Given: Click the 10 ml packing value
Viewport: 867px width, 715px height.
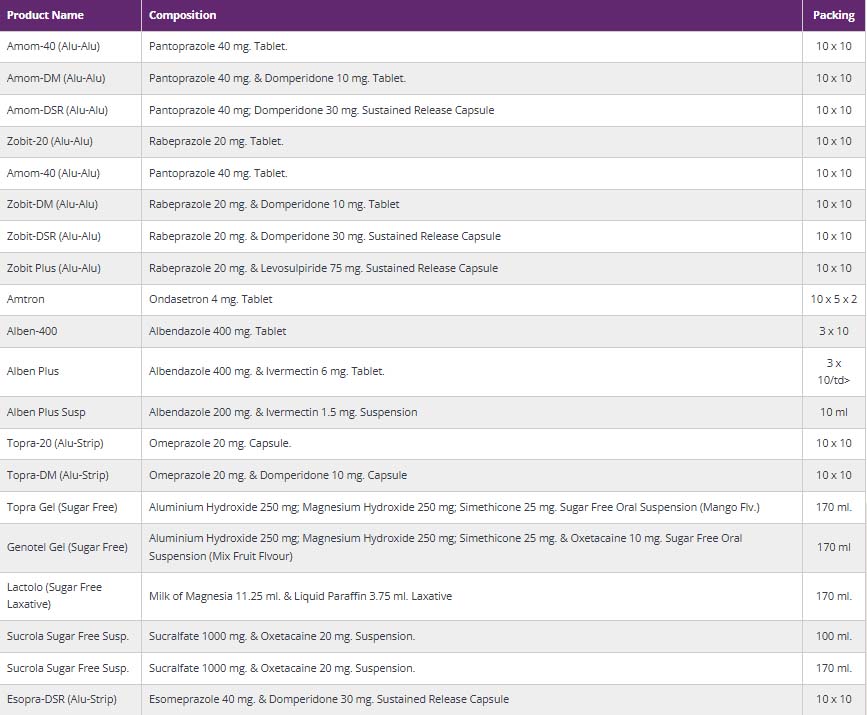Looking at the screenshot, I should pos(833,412).
